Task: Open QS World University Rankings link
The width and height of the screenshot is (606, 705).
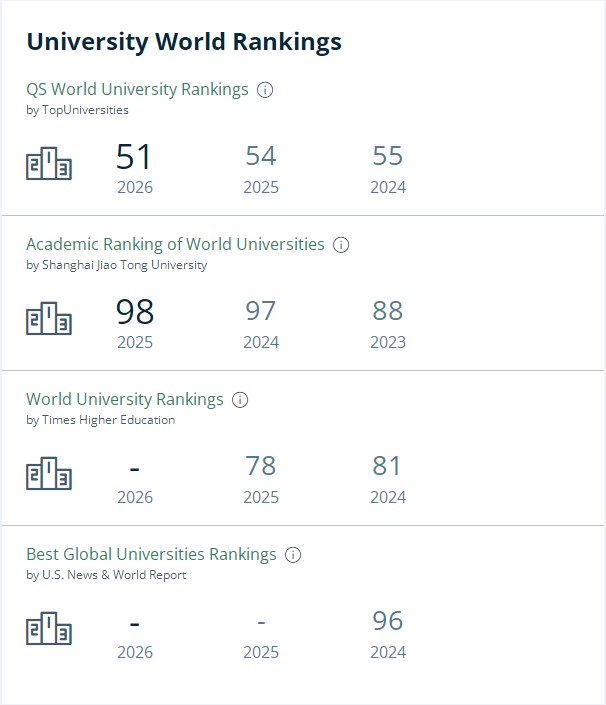Action: click(x=137, y=89)
